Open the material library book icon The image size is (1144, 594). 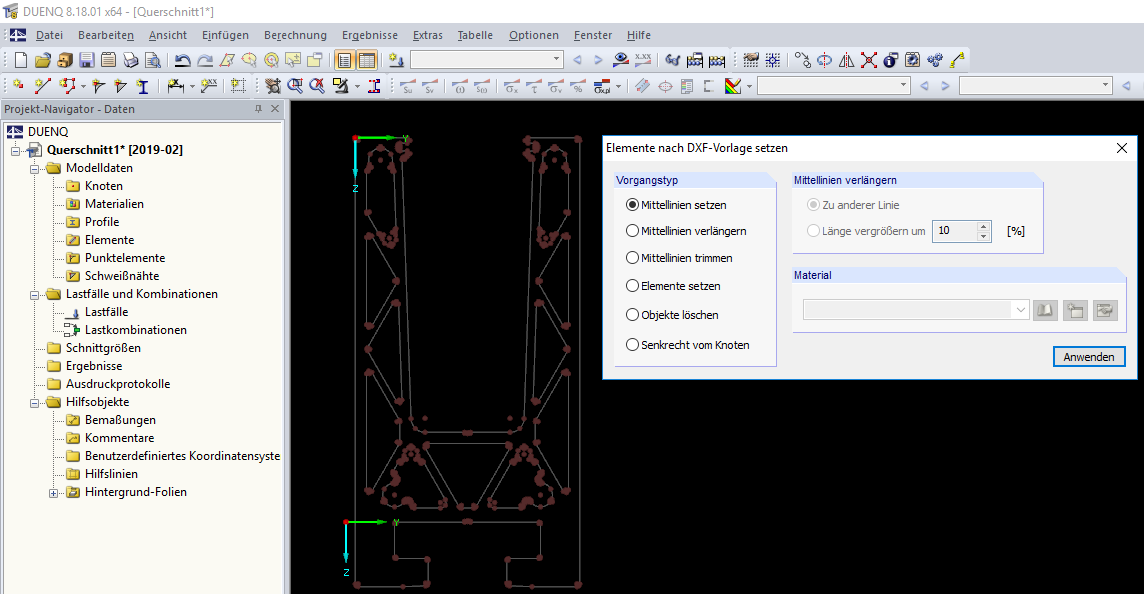click(x=1045, y=310)
